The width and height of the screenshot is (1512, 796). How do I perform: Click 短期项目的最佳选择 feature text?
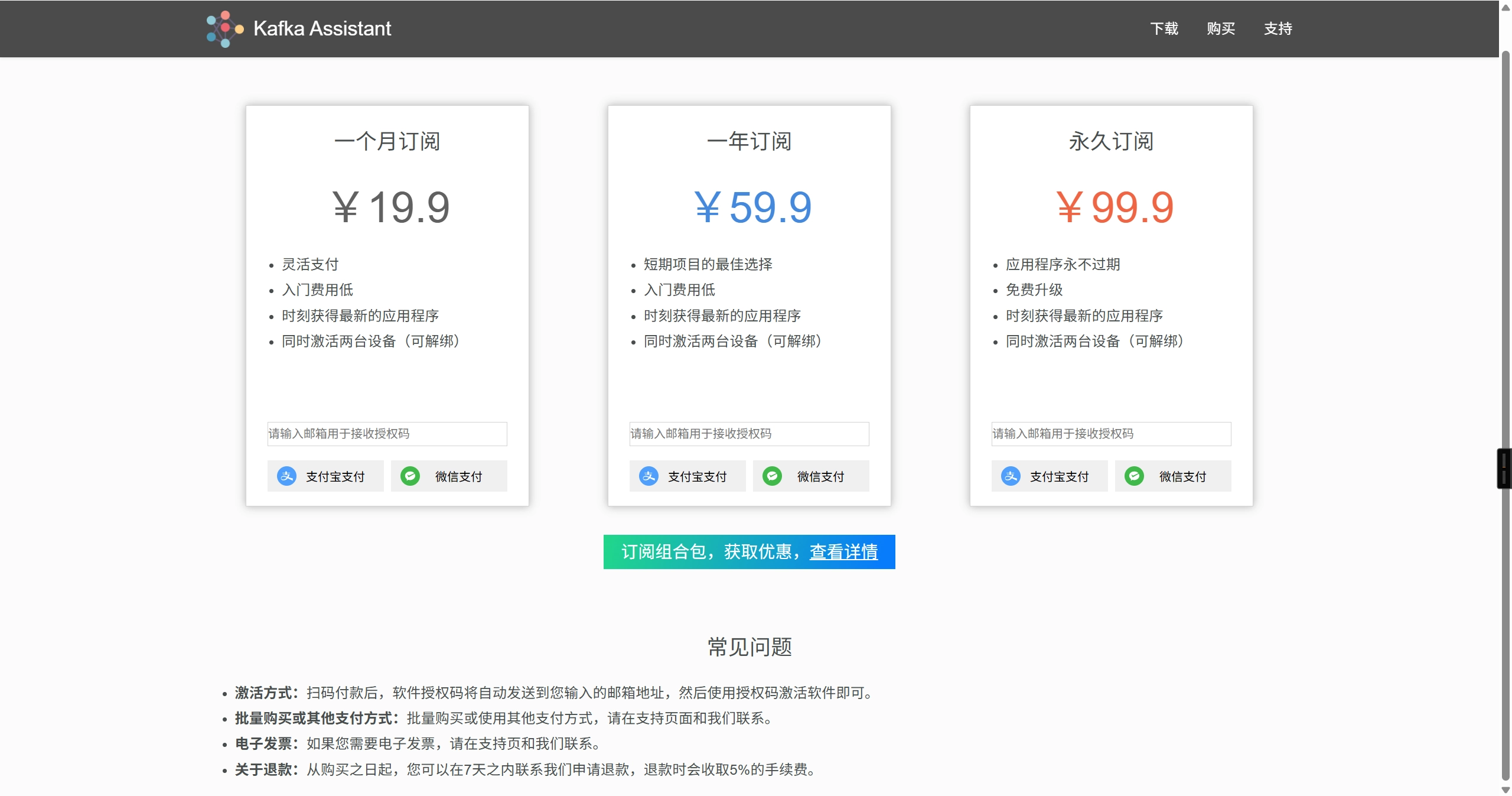tap(708, 264)
